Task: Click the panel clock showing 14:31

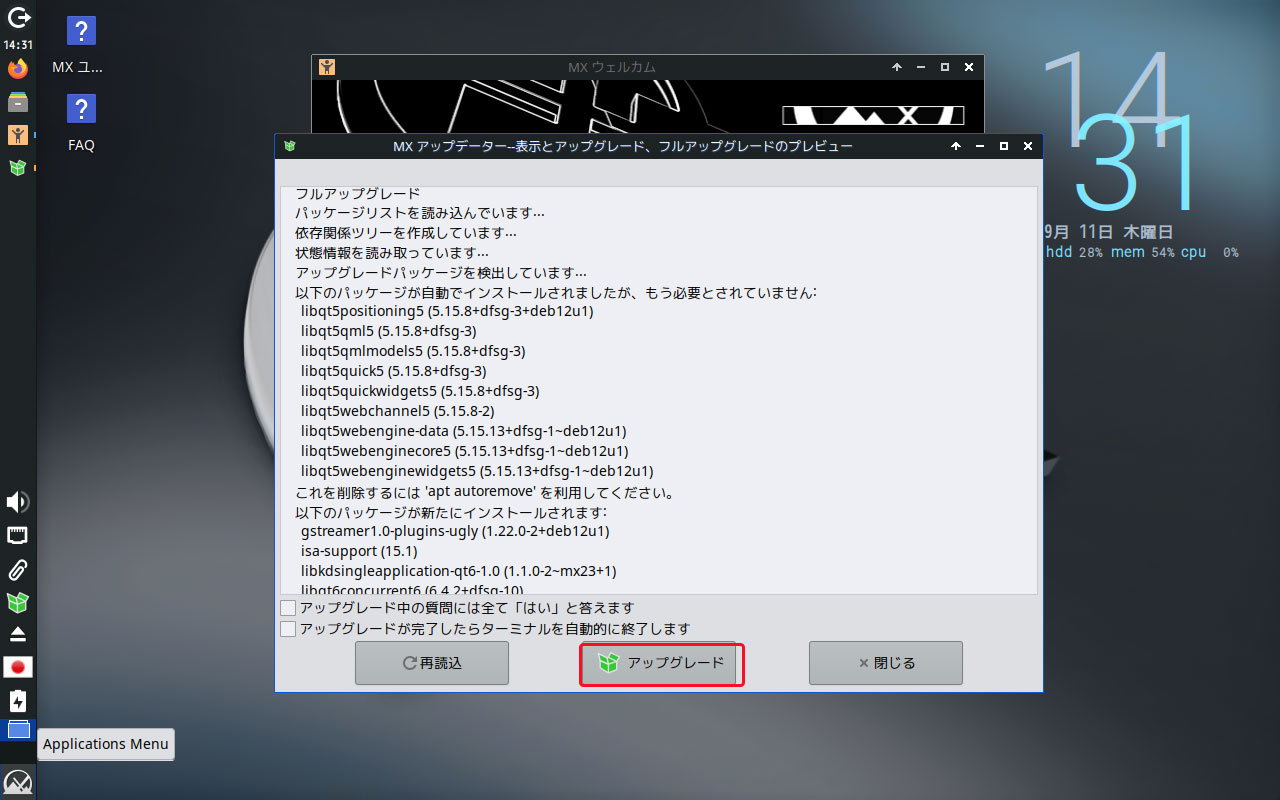Action: point(18,45)
